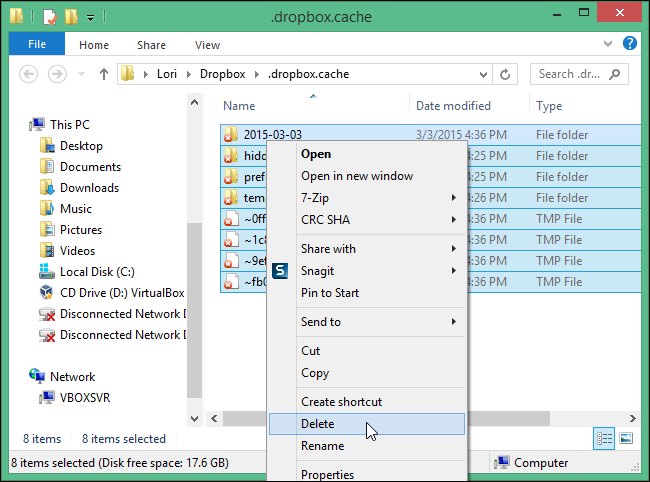Switch to details view button
The height and width of the screenshot is (482, 650).
(x=605, y=438)
